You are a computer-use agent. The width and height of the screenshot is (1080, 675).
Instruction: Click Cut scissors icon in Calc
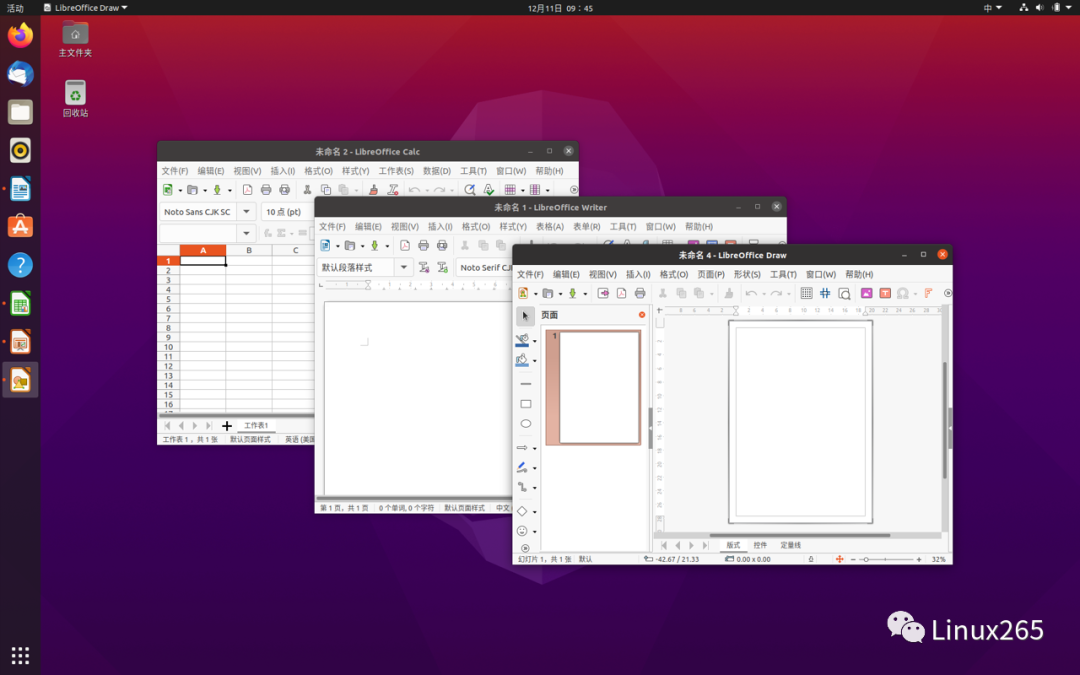pos(307,189)
